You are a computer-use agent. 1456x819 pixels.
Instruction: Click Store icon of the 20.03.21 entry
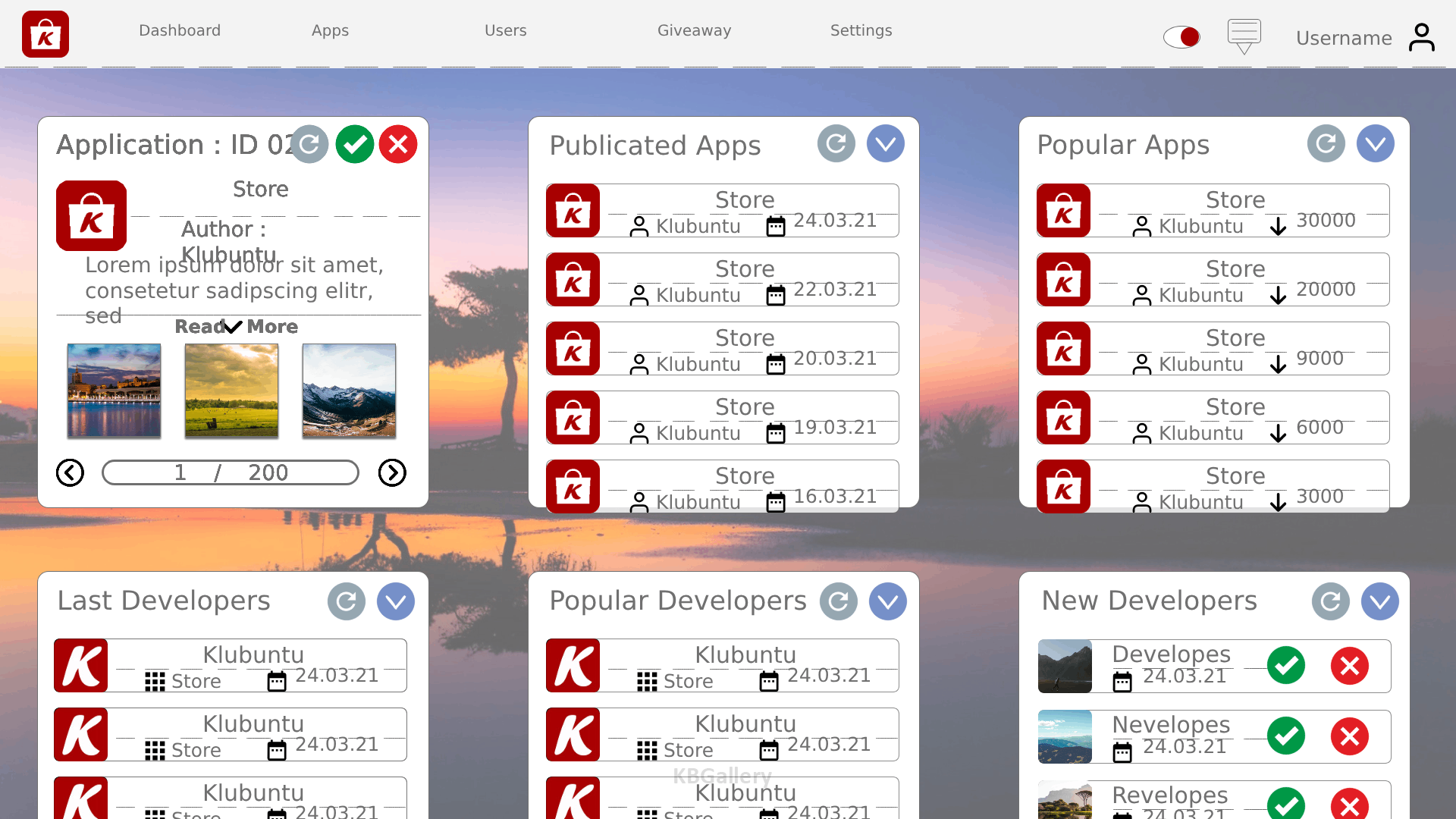[573, 349]
